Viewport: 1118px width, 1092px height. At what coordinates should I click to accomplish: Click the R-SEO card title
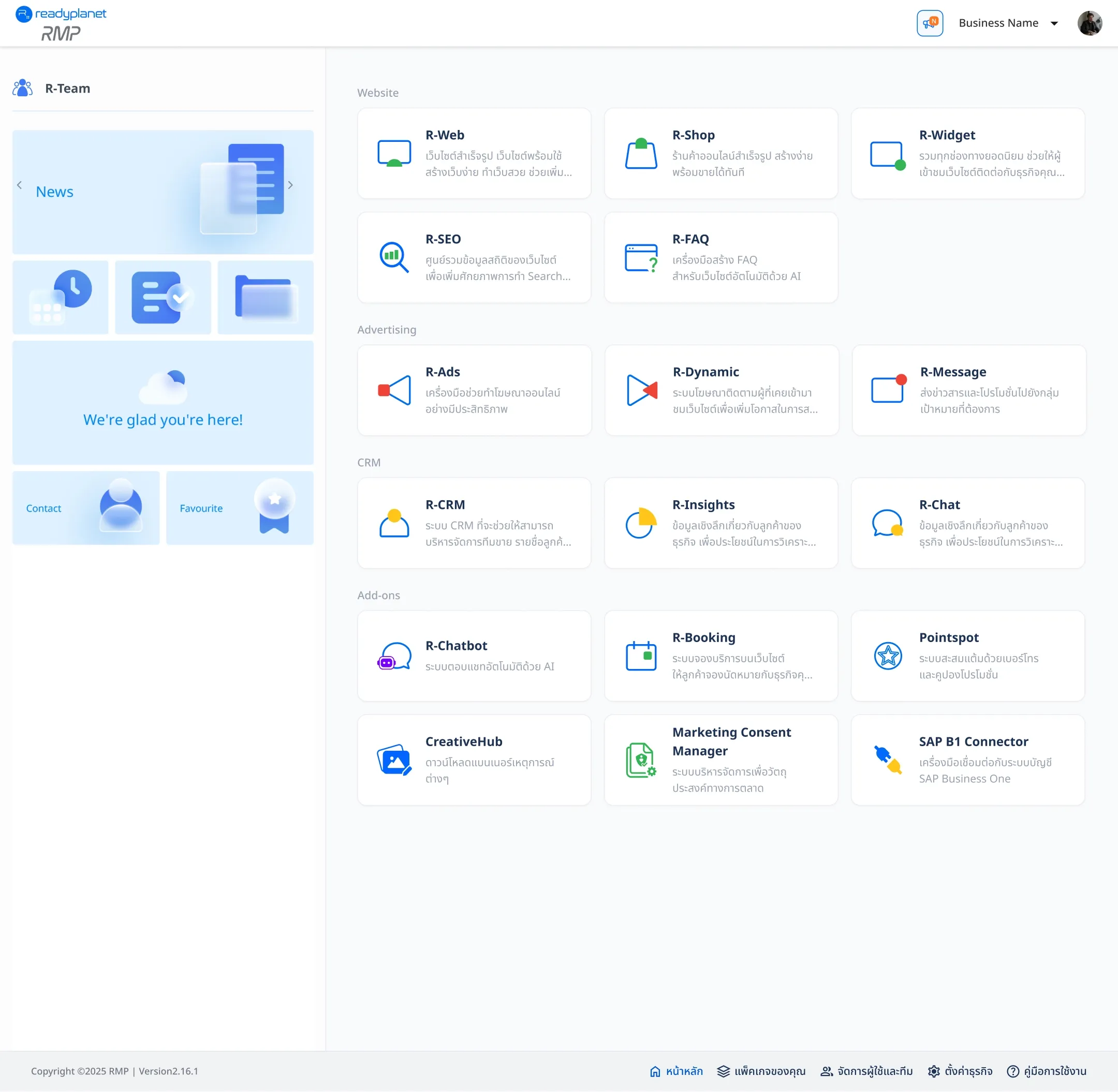443,239
